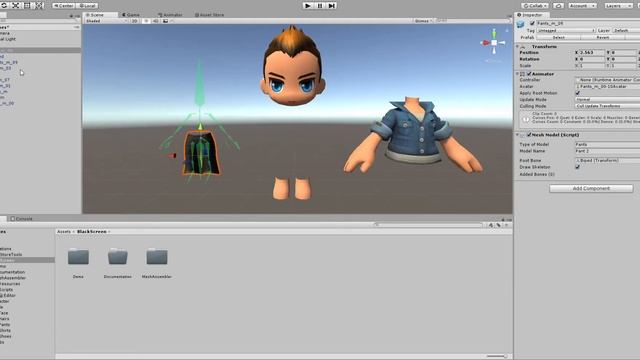The image size is (640, 360).
Task: Select the pants model with orange outline
Action: [x=201, y=153]
